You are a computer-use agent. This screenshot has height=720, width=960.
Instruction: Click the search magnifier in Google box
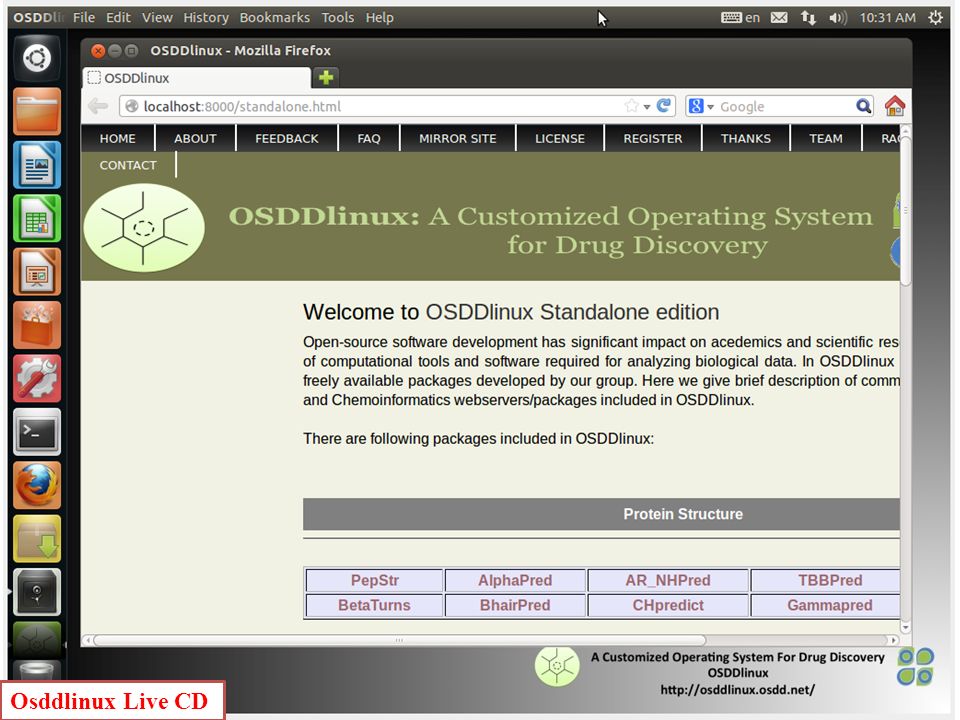[x=863, y=106]
